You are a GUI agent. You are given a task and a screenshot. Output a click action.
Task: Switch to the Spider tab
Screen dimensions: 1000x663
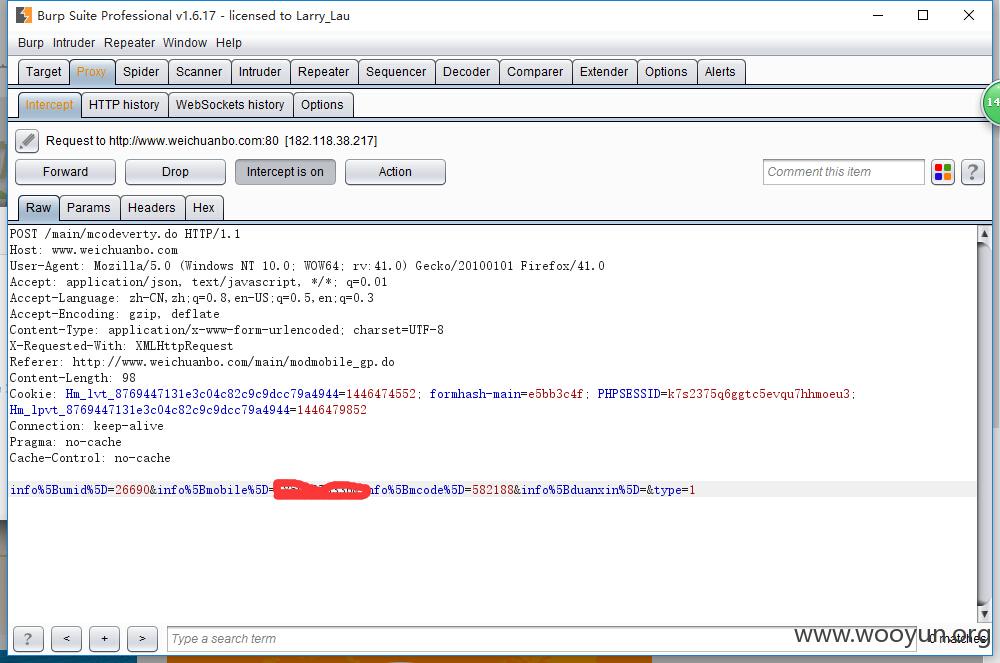[x=141, y=72]
